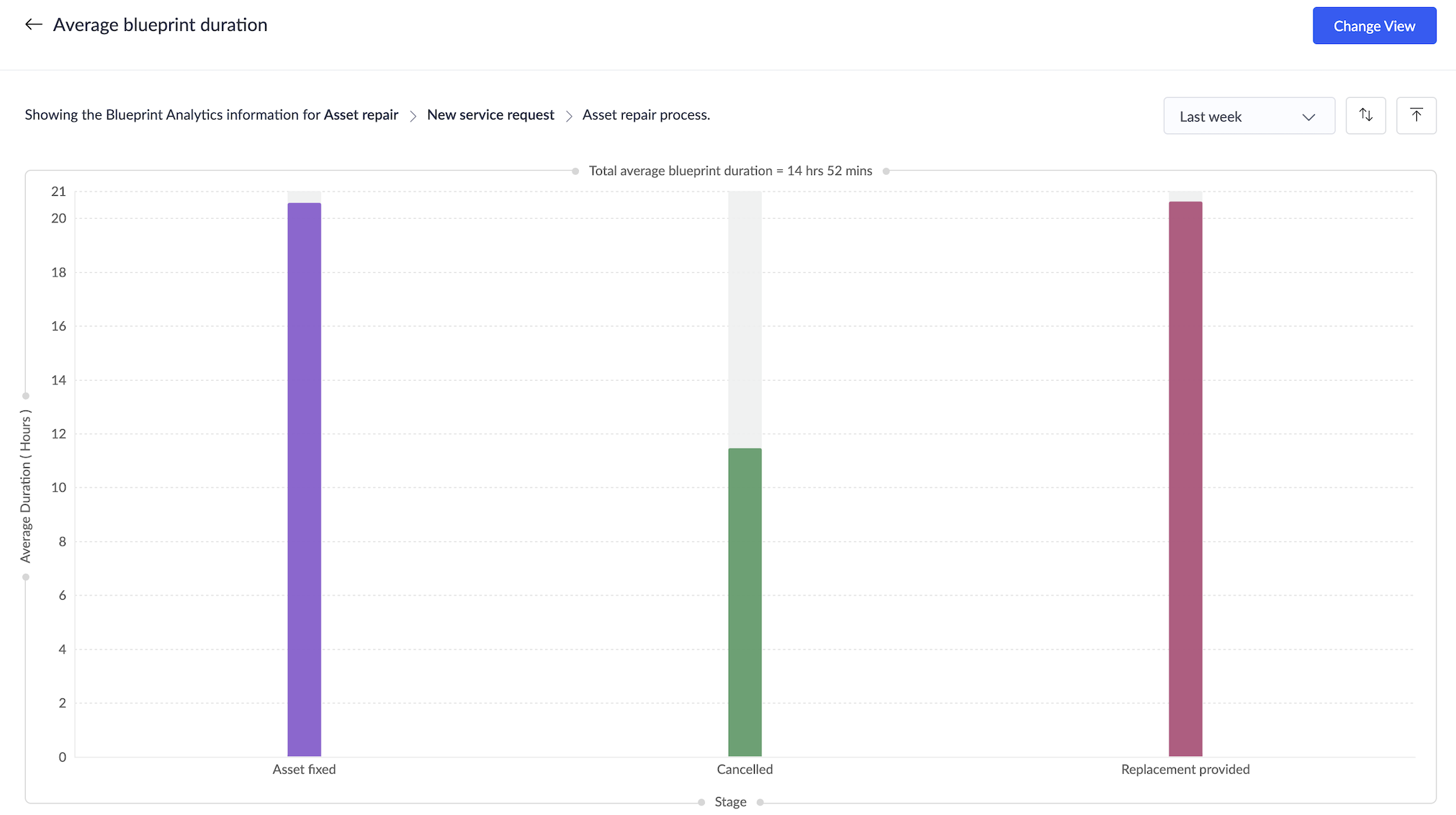
Task: Click breadcrumb chevron after New service request
Action: click(569, 116)
